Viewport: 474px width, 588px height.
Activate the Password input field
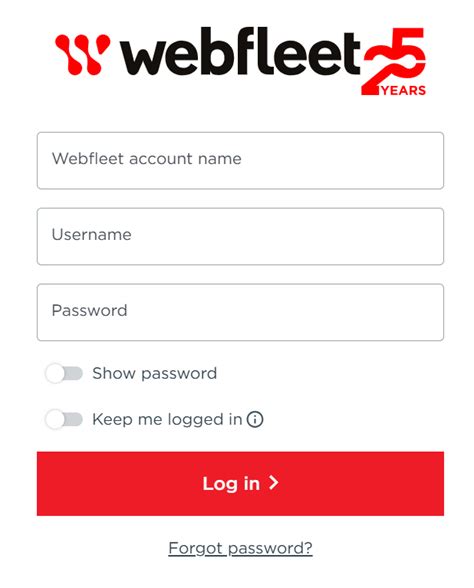click(x=240, y=312)
